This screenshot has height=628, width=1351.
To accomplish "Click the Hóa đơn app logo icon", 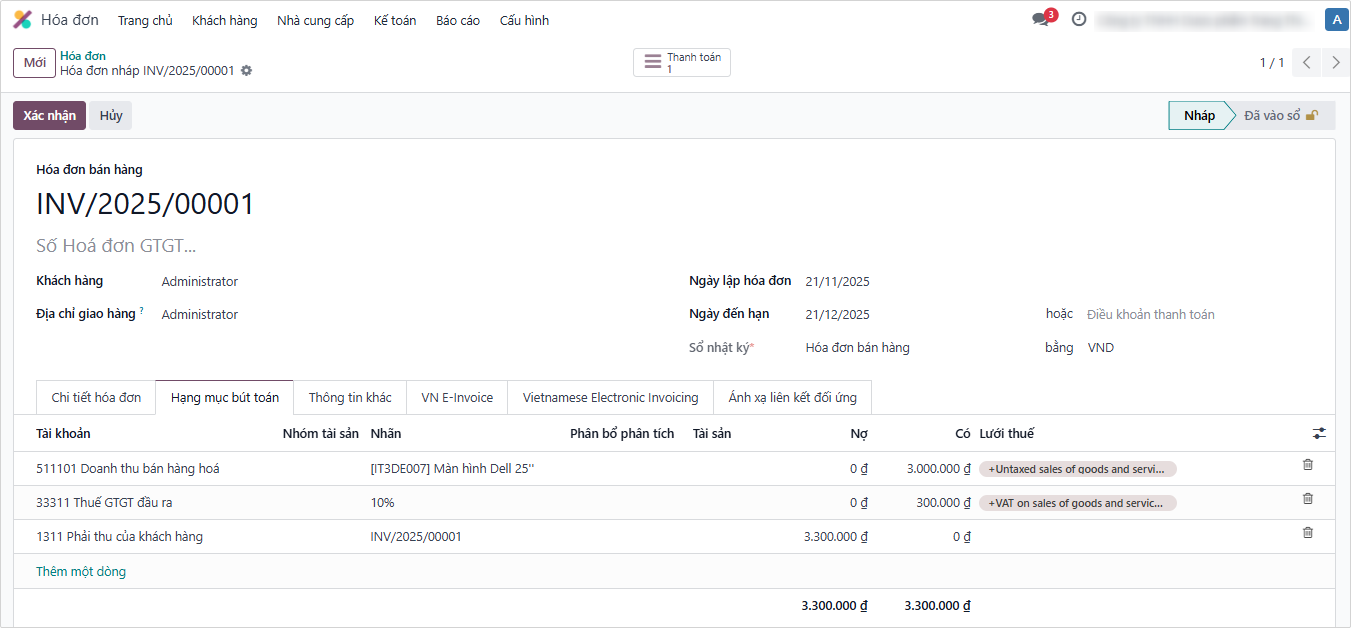I will (x=22, y=20).
